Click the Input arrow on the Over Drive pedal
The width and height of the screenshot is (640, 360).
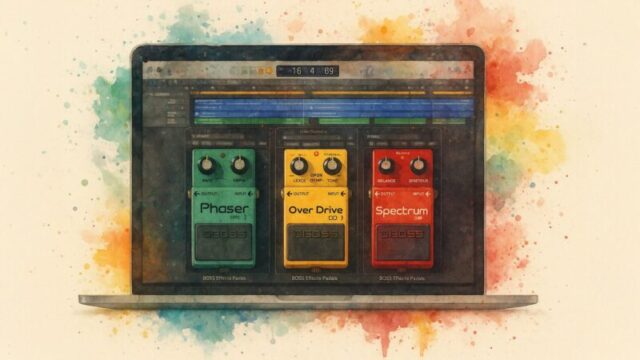pyautogui.click(x=344, y=194)
